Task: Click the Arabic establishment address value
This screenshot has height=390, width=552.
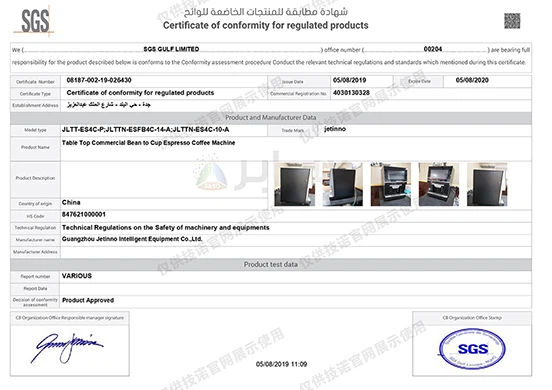Action: point(109,105)
